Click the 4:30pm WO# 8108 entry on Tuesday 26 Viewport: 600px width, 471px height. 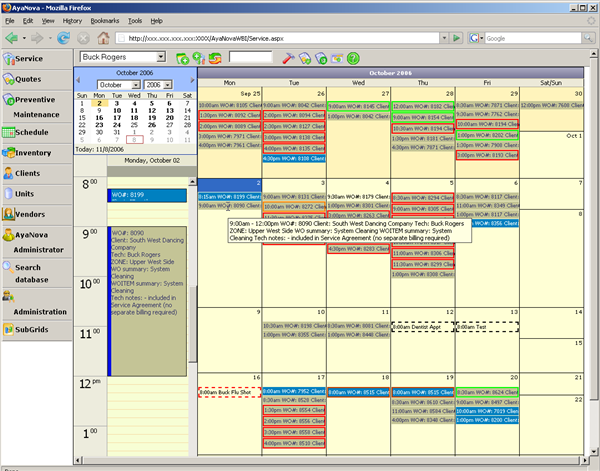(x=294, y=158)
